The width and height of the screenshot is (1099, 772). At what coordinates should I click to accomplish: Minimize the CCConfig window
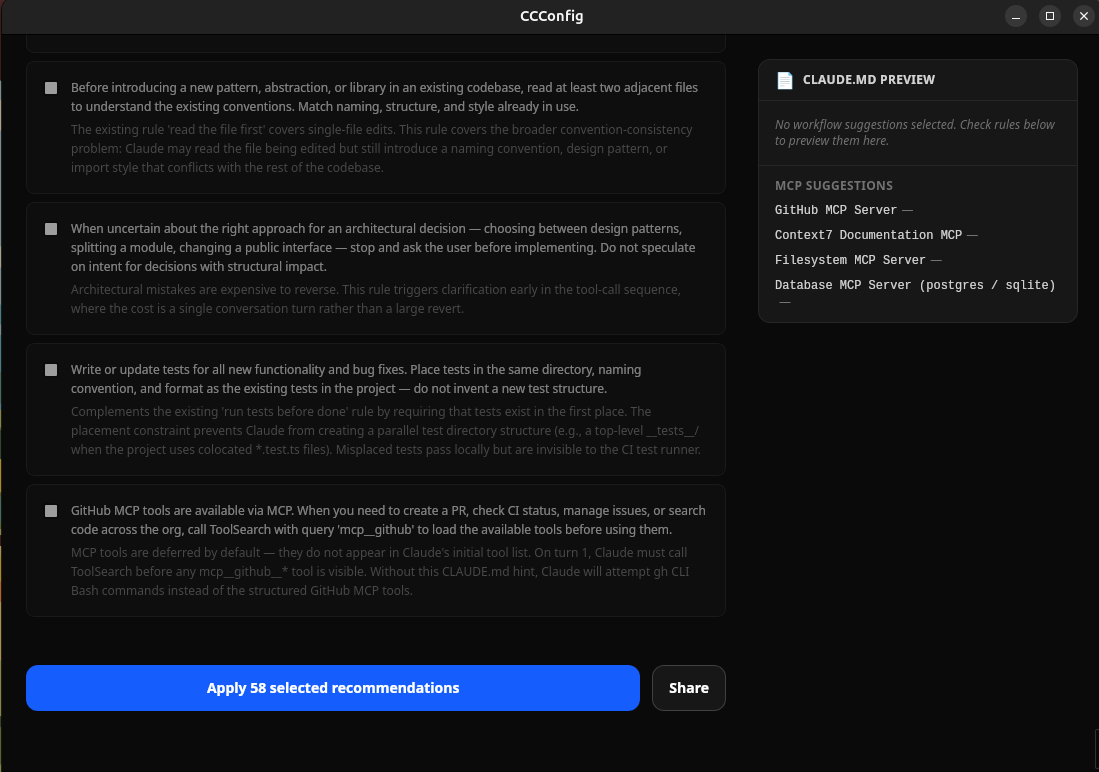tap(1016, 16)
